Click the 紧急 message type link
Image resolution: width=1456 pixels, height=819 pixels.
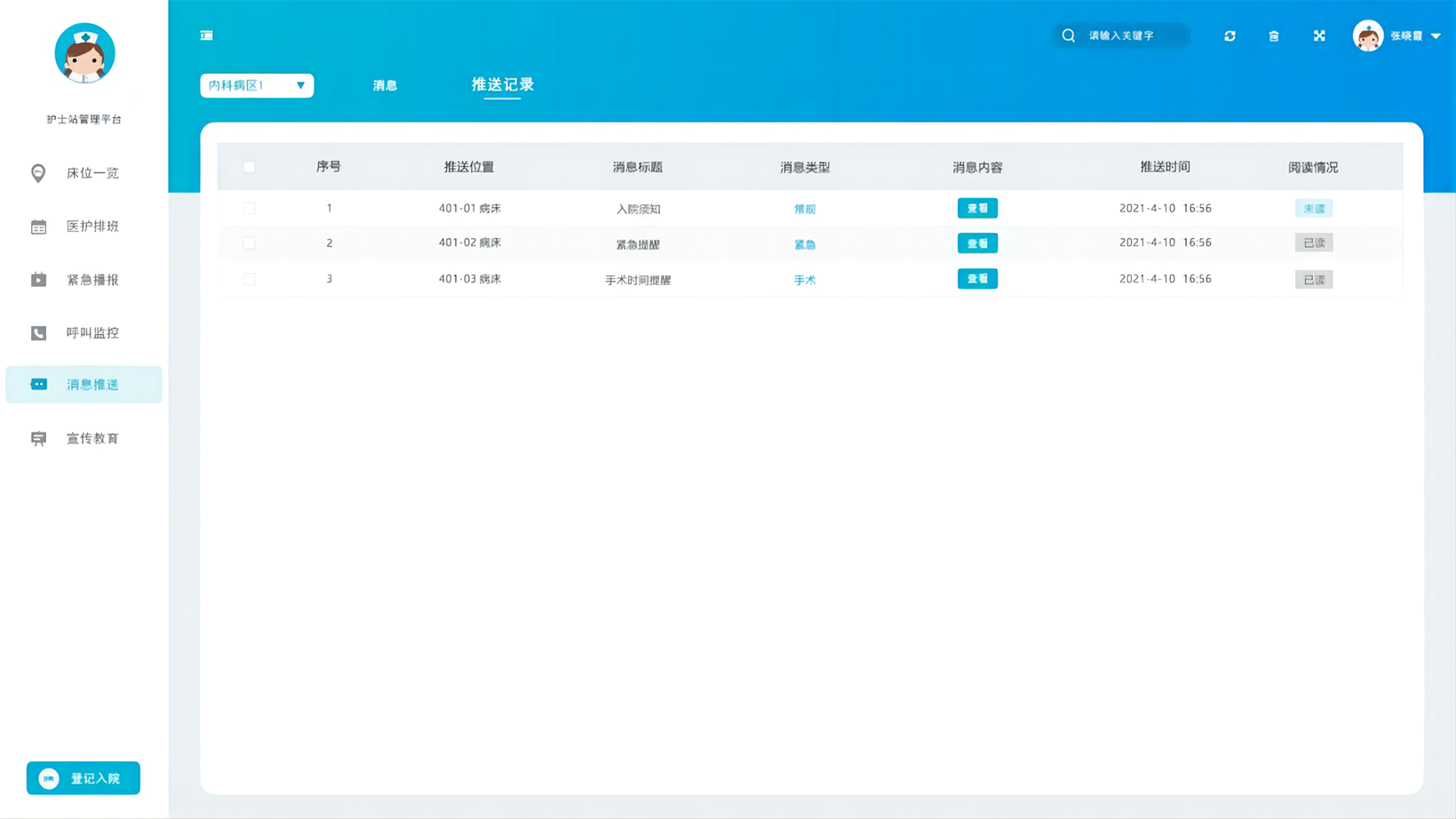pos(805,244)
